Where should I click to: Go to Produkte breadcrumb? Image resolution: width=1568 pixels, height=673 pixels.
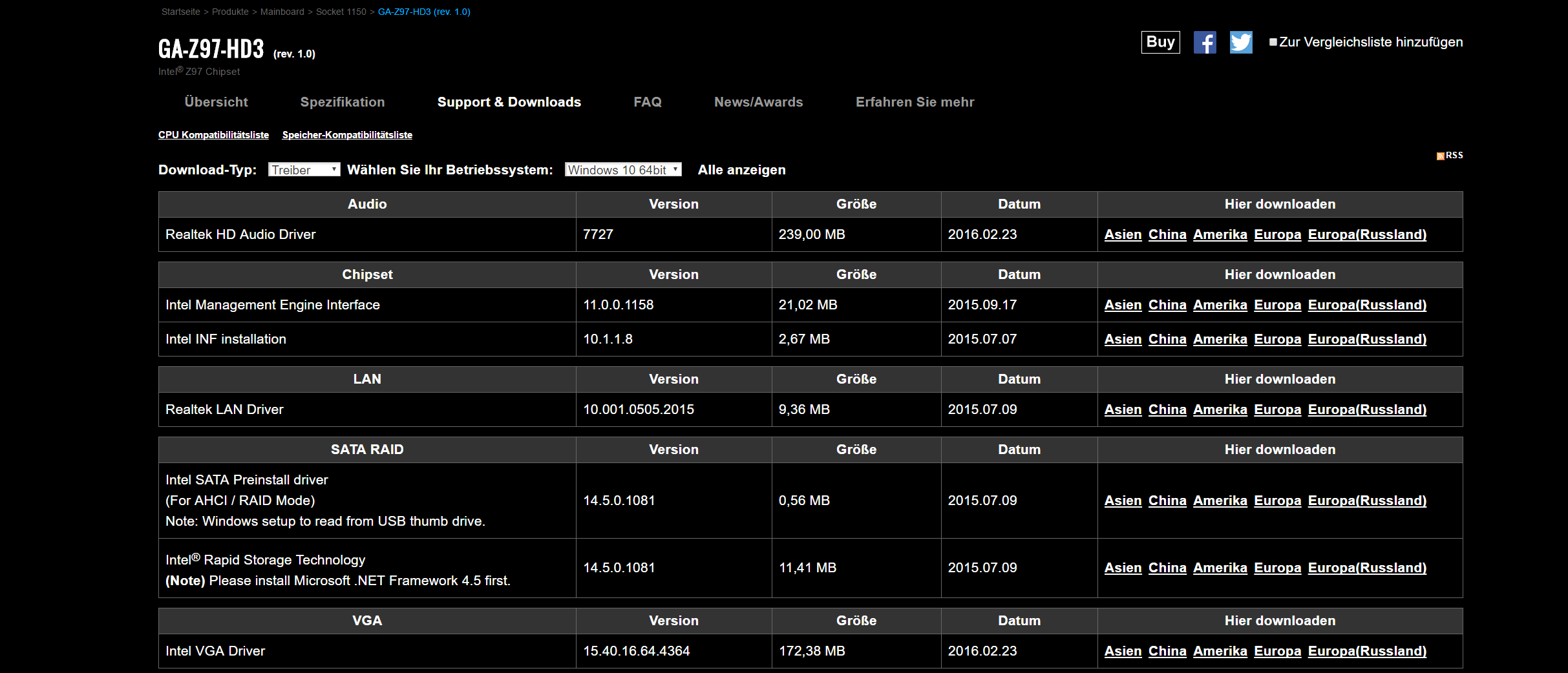pyautogui.click(x=230, y=12)
